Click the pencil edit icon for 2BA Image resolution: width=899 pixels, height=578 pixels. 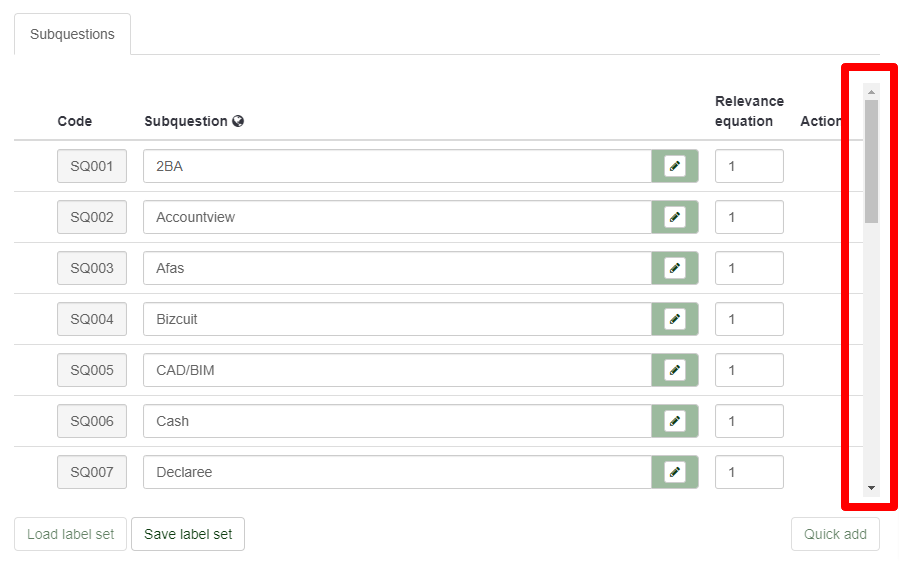pyautogui.click(x=675, y=166)
